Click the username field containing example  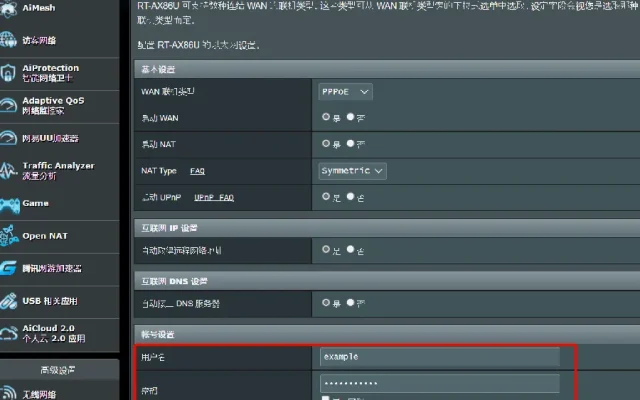[440, 357]
